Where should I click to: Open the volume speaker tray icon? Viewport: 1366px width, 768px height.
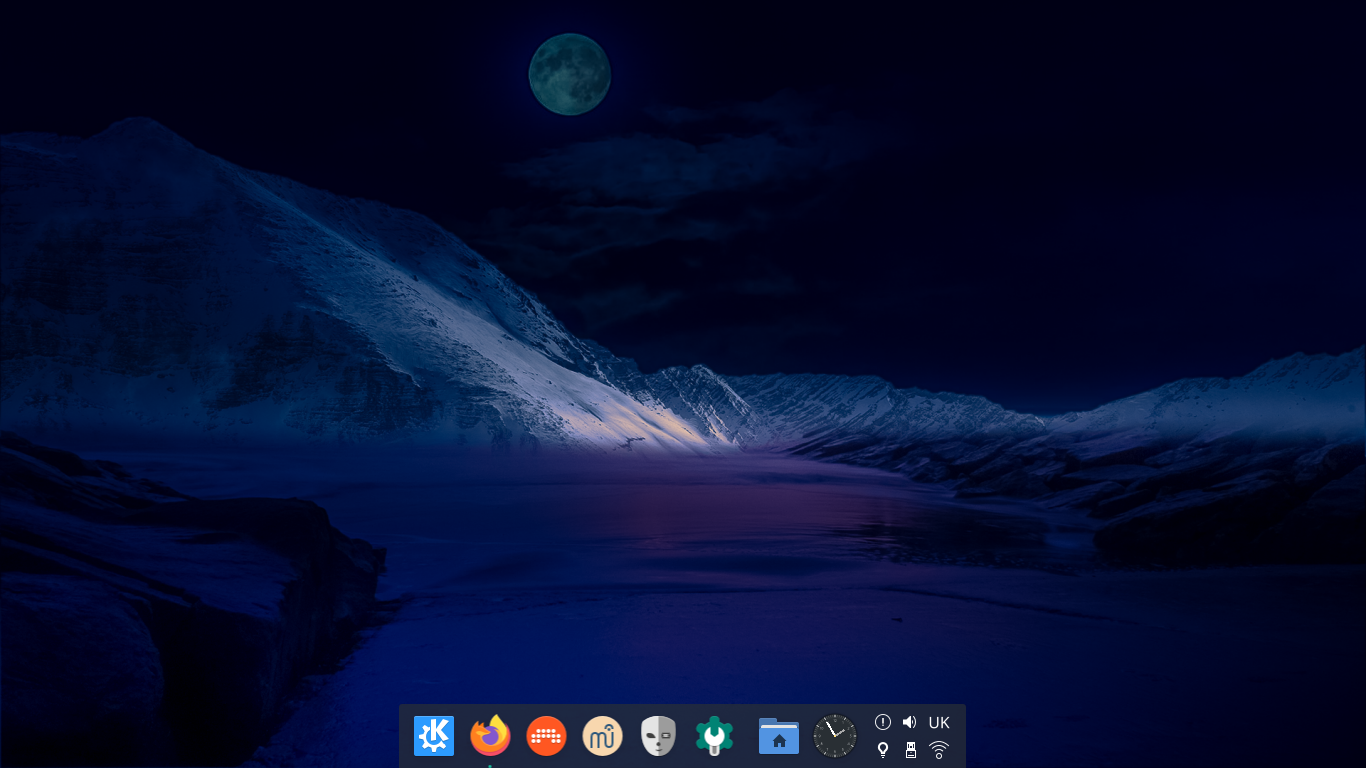pyautogui.click(x=910, y=722)
